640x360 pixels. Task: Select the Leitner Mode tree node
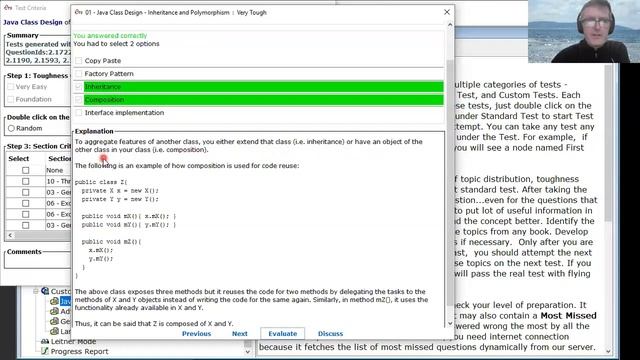[x=73, y=341]
